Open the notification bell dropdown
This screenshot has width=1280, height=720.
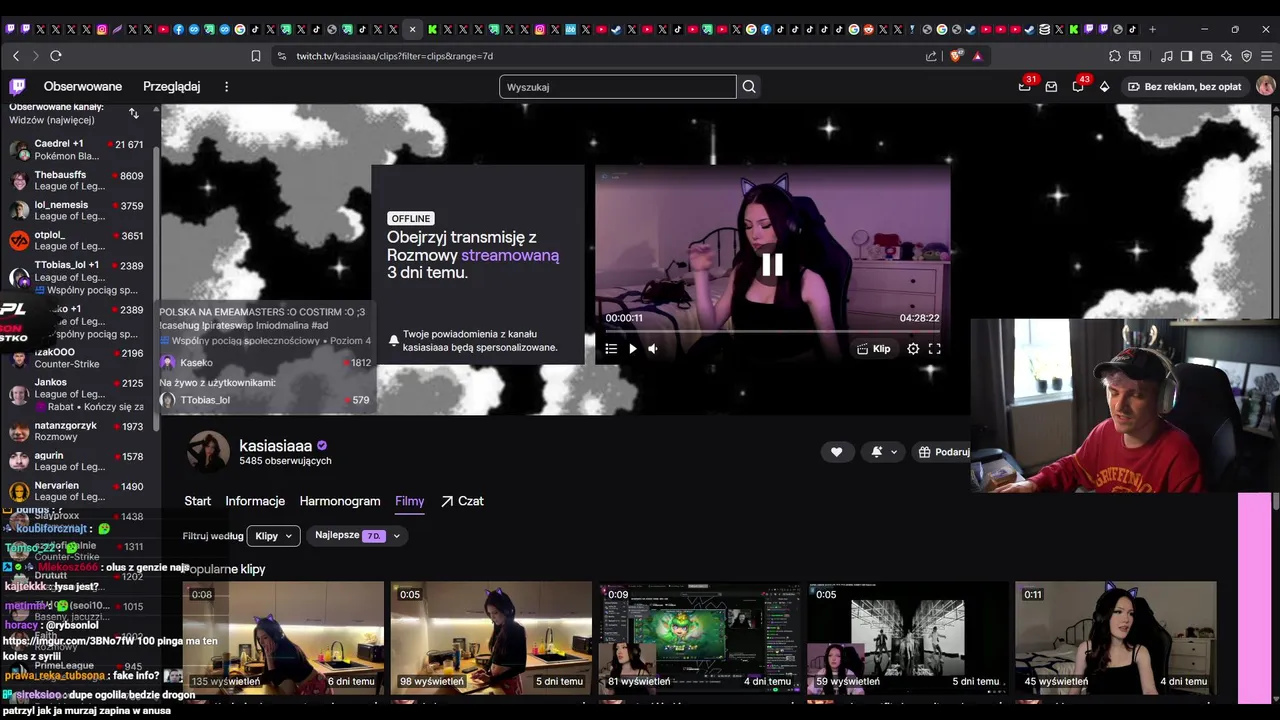pyautogui.click(x=883, y=452)
